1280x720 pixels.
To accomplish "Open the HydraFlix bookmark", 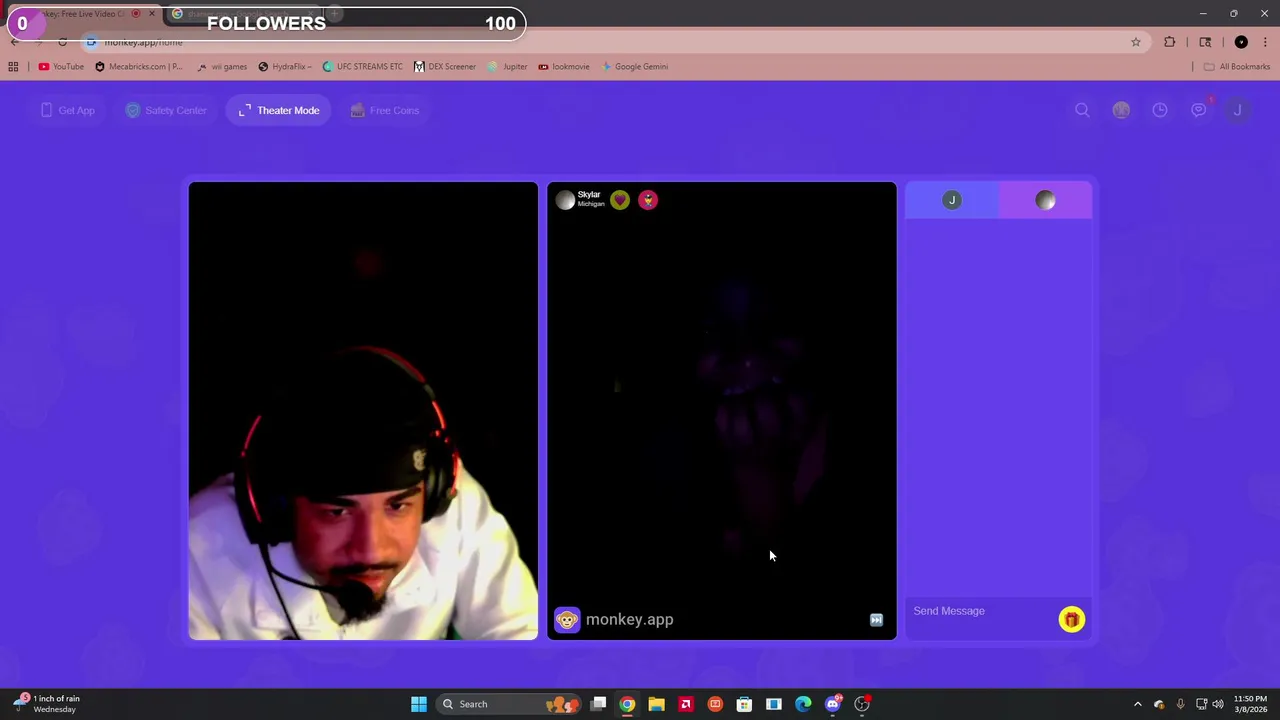I will pos(285,67).
